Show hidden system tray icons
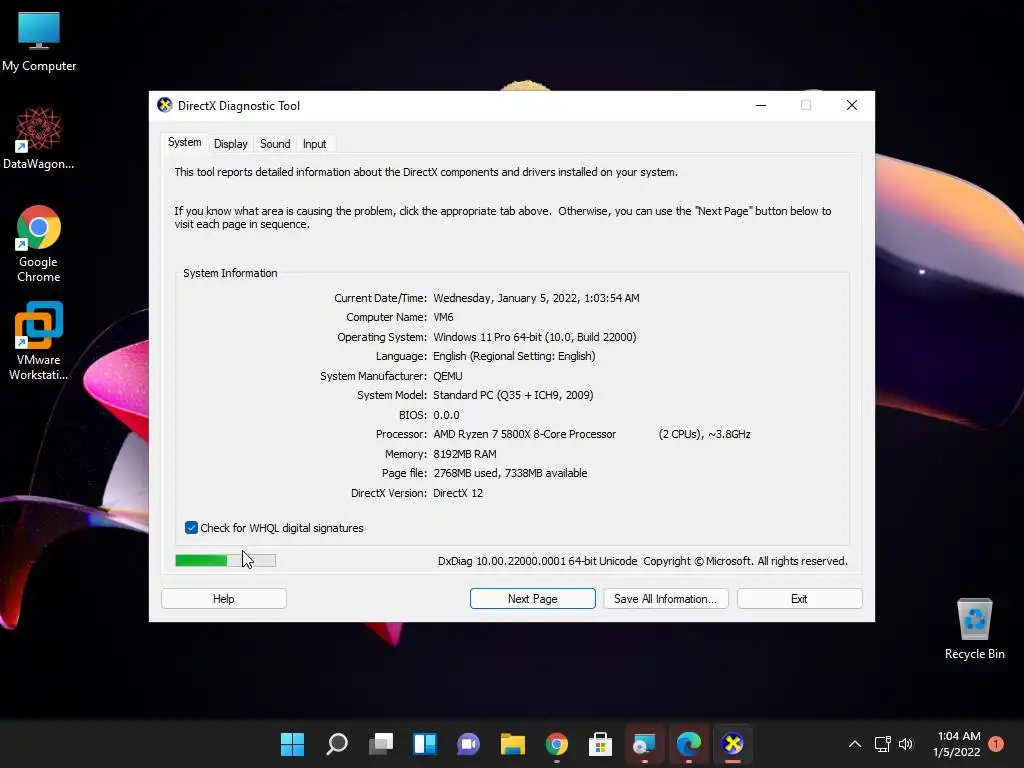 click(x=855, y=744)
